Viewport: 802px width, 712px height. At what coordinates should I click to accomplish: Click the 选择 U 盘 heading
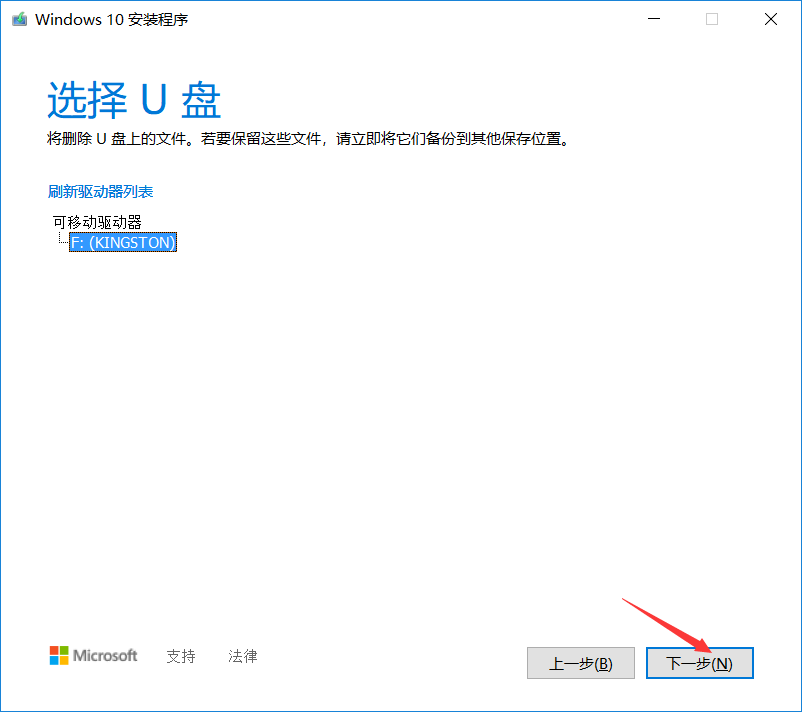134,100
